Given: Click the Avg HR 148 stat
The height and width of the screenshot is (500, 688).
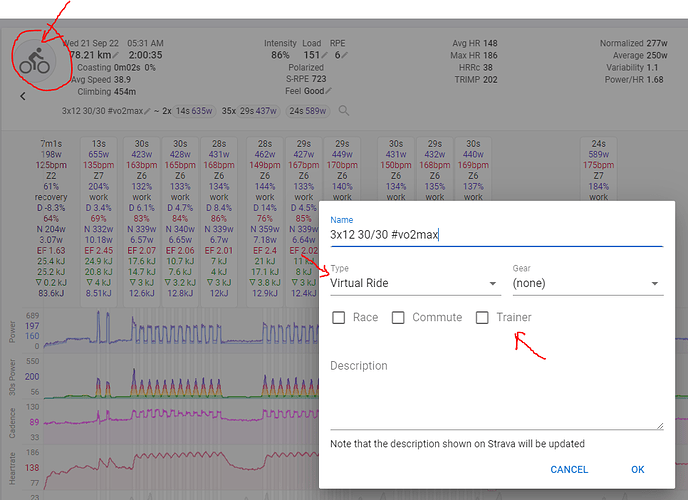Looking at the screenshot, I should tap(475, 43).
